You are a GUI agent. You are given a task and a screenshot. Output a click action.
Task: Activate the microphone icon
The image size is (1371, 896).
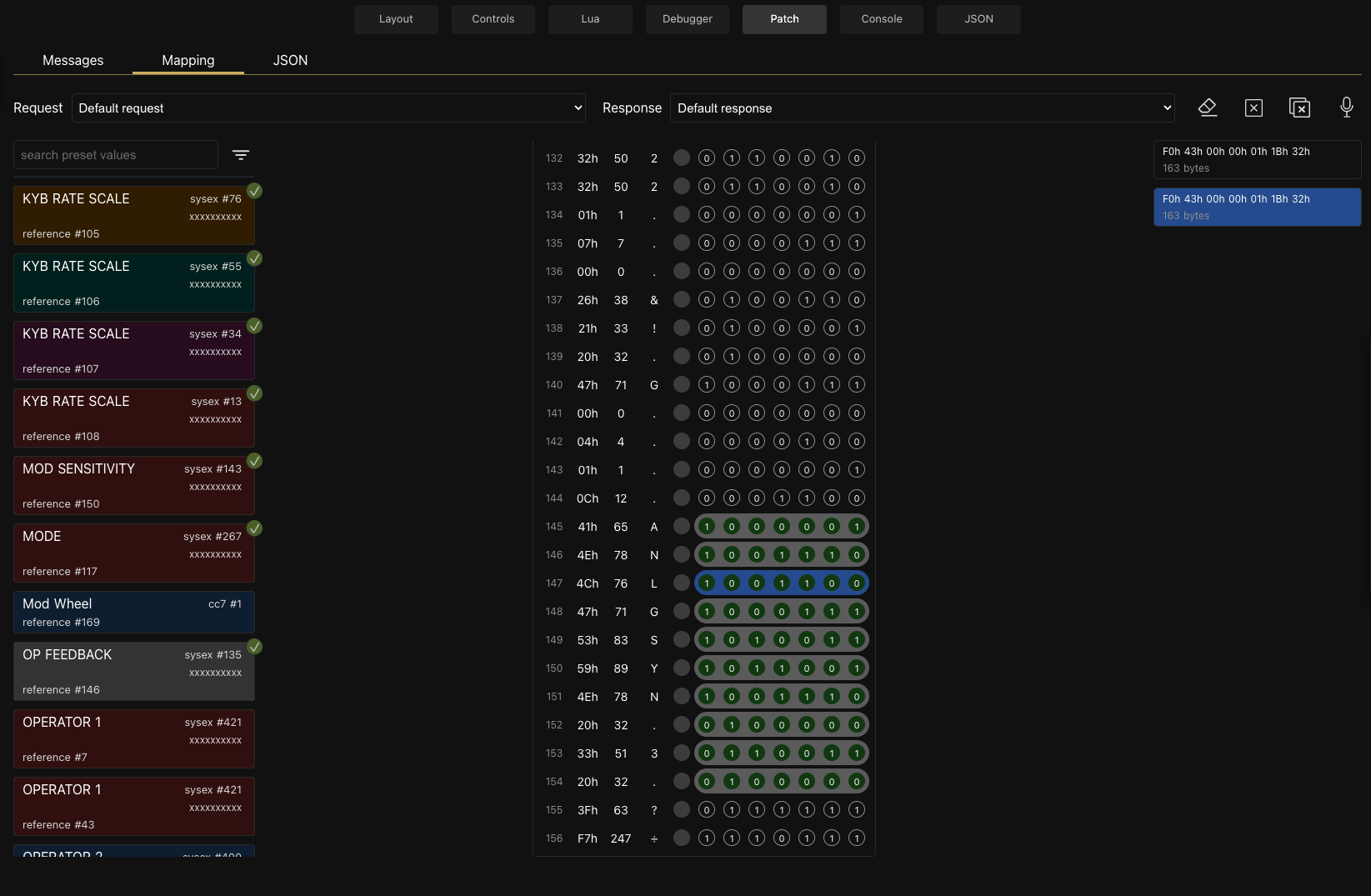[x=1345, y=107]
